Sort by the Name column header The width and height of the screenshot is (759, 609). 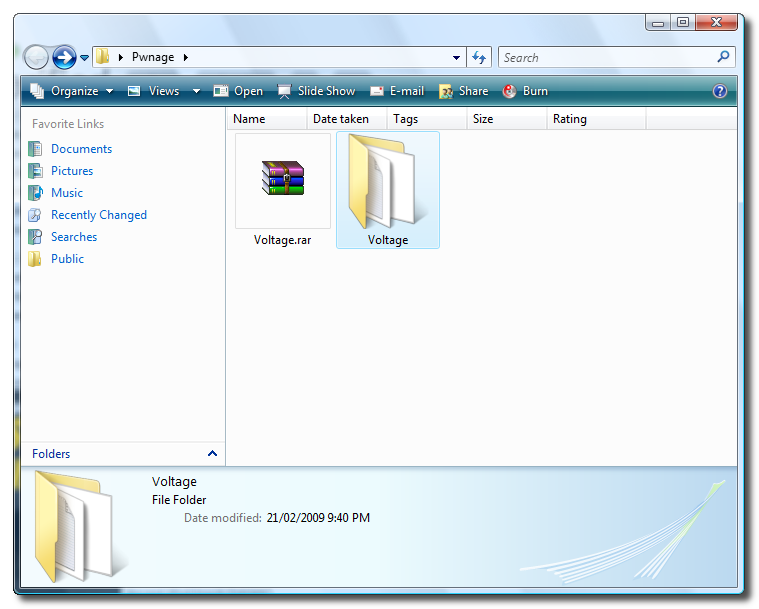(x=250, y=119)
